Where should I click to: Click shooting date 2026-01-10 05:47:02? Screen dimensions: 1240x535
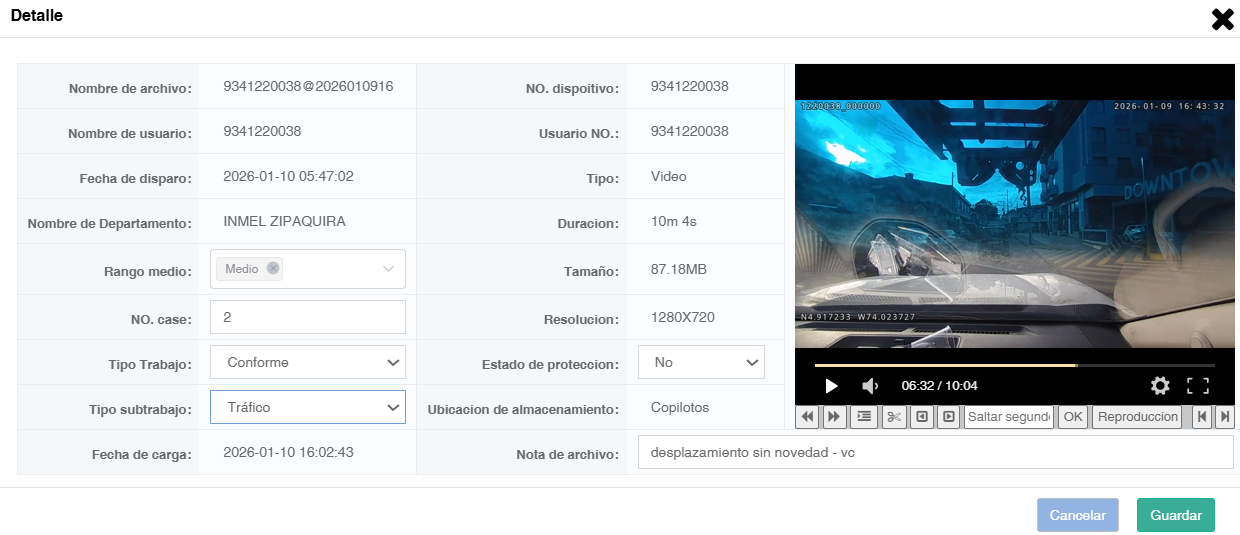click(x=289, y=176)
